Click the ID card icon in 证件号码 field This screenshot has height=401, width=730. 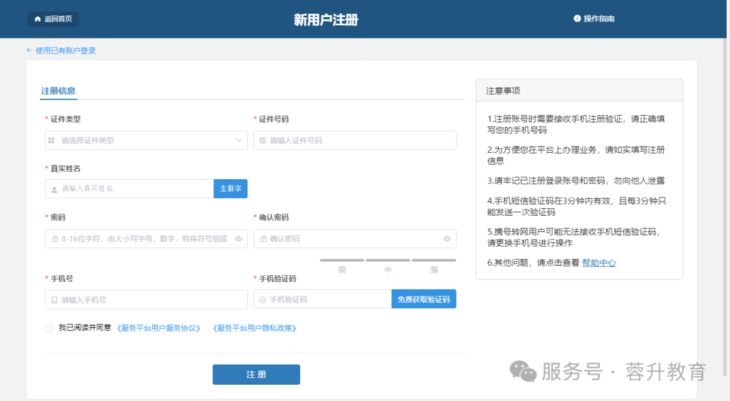pyautogui.click(x=261, y=141)
